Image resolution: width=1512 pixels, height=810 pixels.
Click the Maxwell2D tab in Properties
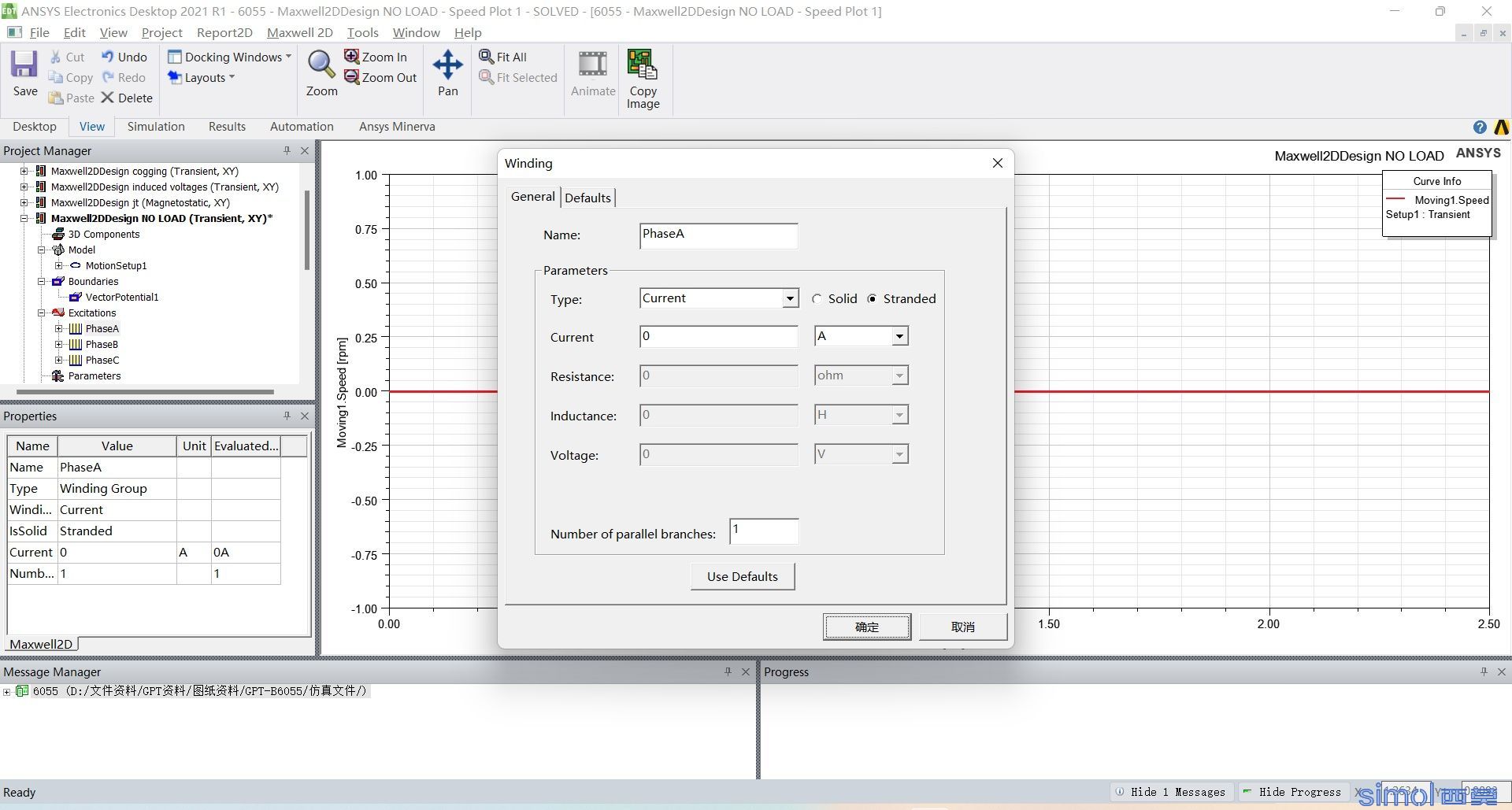(41, 644)
